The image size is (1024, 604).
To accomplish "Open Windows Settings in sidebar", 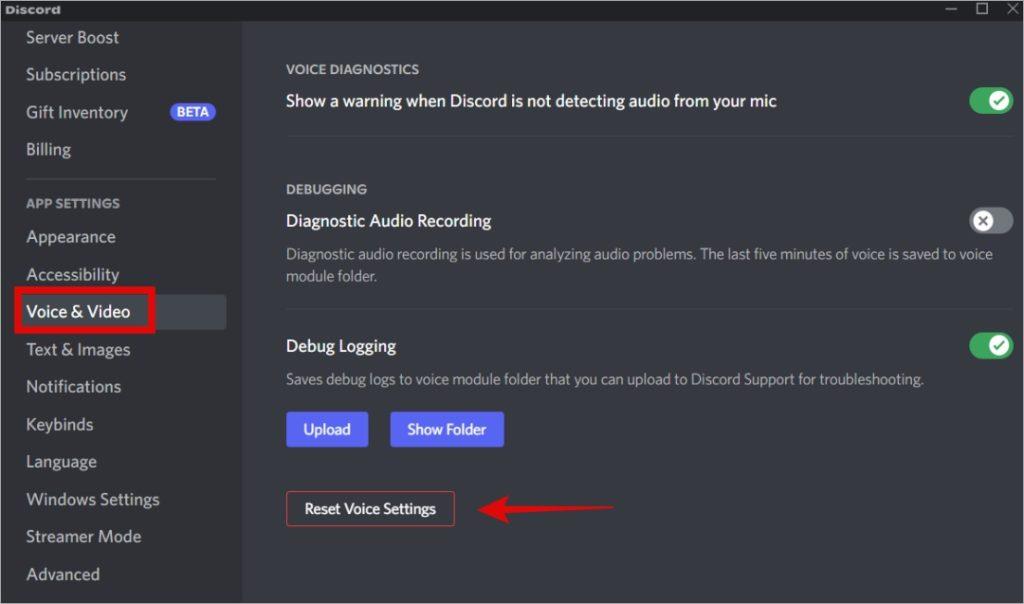I will 93,500.
